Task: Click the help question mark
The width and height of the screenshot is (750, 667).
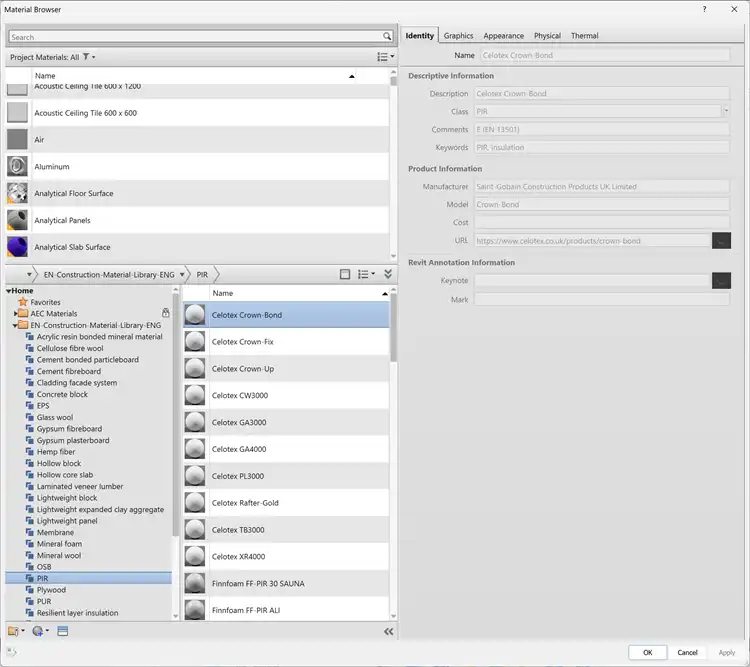Action: tap(705, 9)
